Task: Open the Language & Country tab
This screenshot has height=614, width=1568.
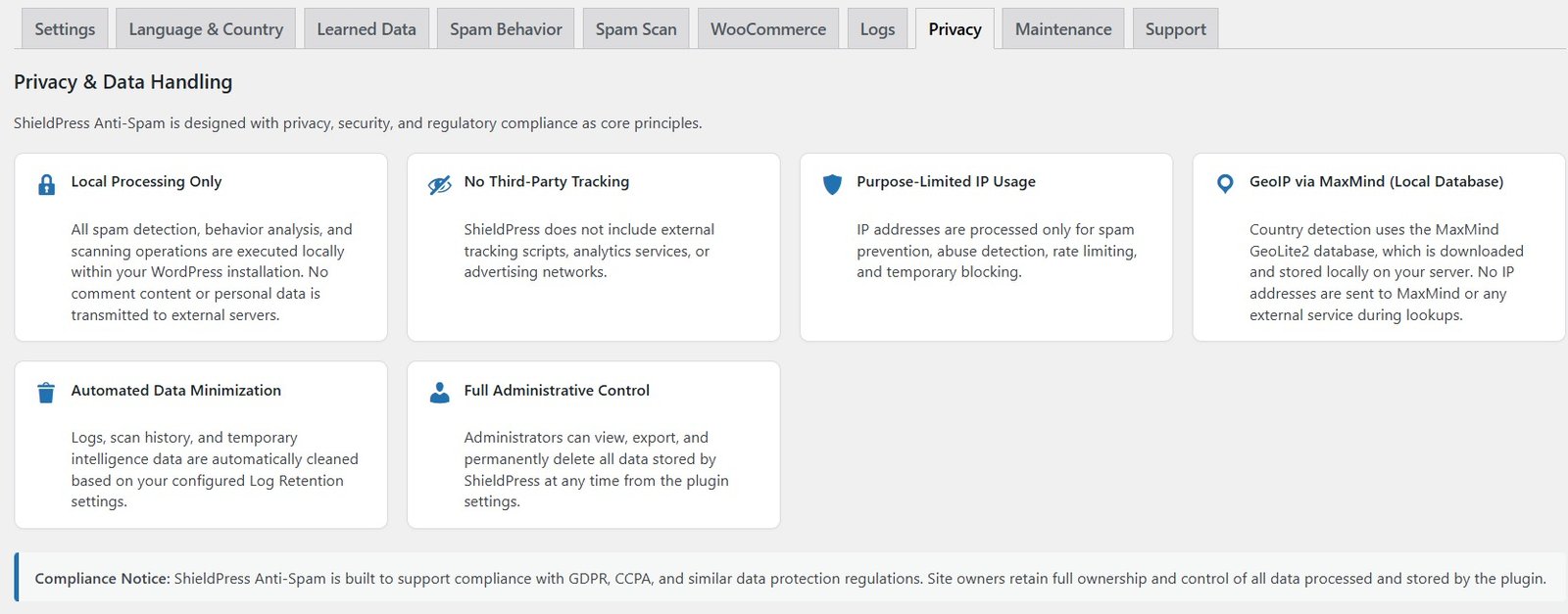Action: pos(205,28)
